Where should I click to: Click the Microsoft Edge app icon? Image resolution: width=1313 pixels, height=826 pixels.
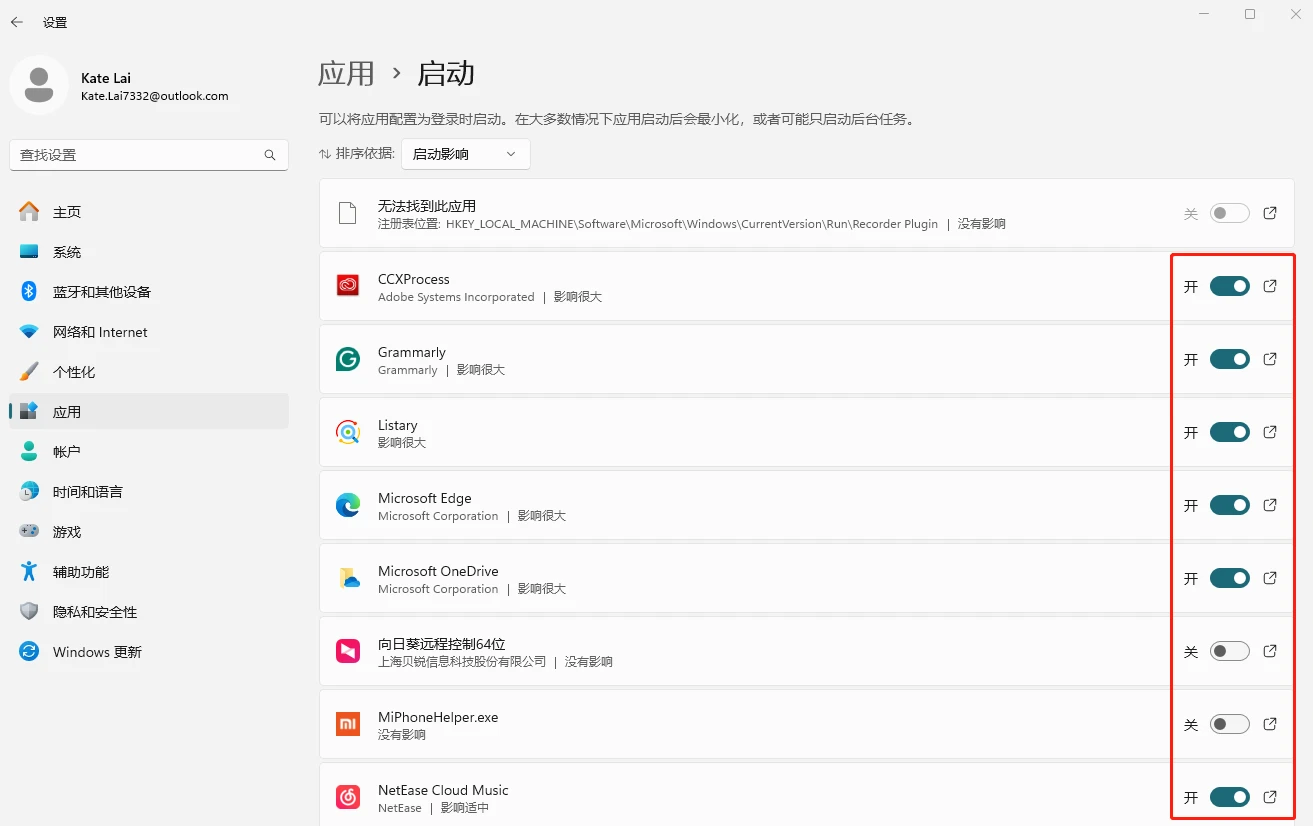point(347,506)
